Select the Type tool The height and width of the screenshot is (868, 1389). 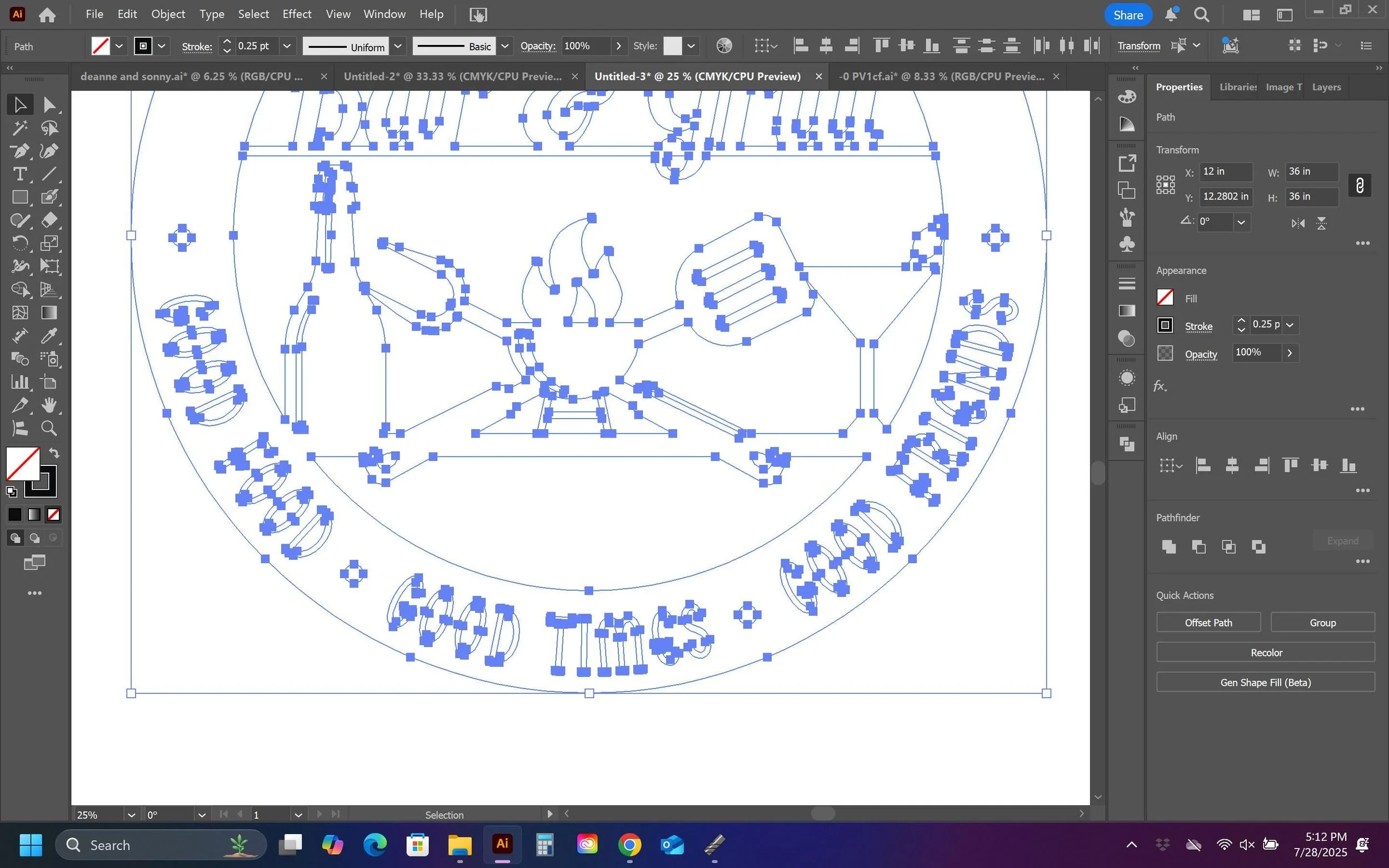pos(19,174)
